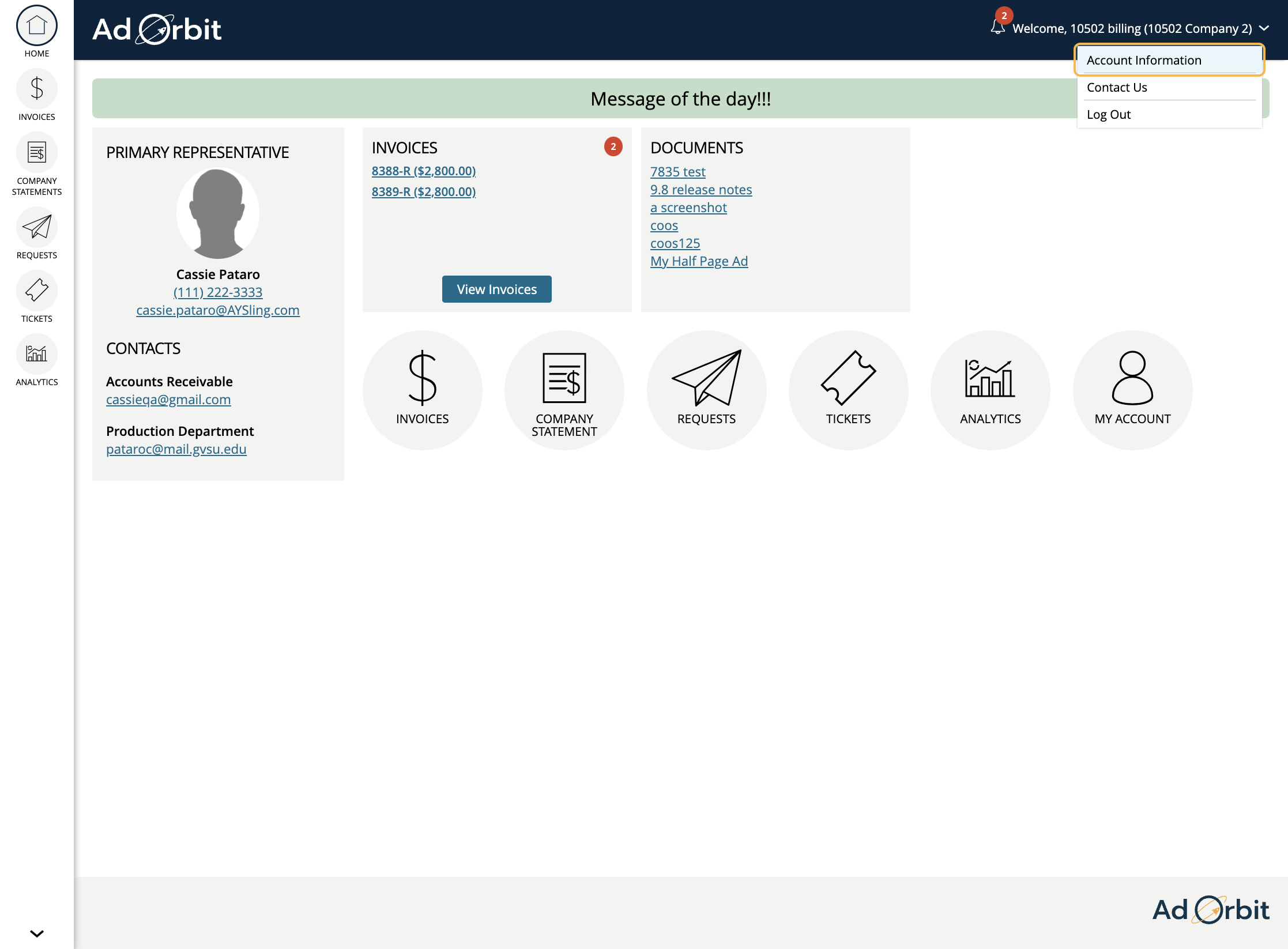The height and width of the screenshot is (949, 1288).
Task: Click cassieqa@gmail.com email contact
Action: (168, 399)
